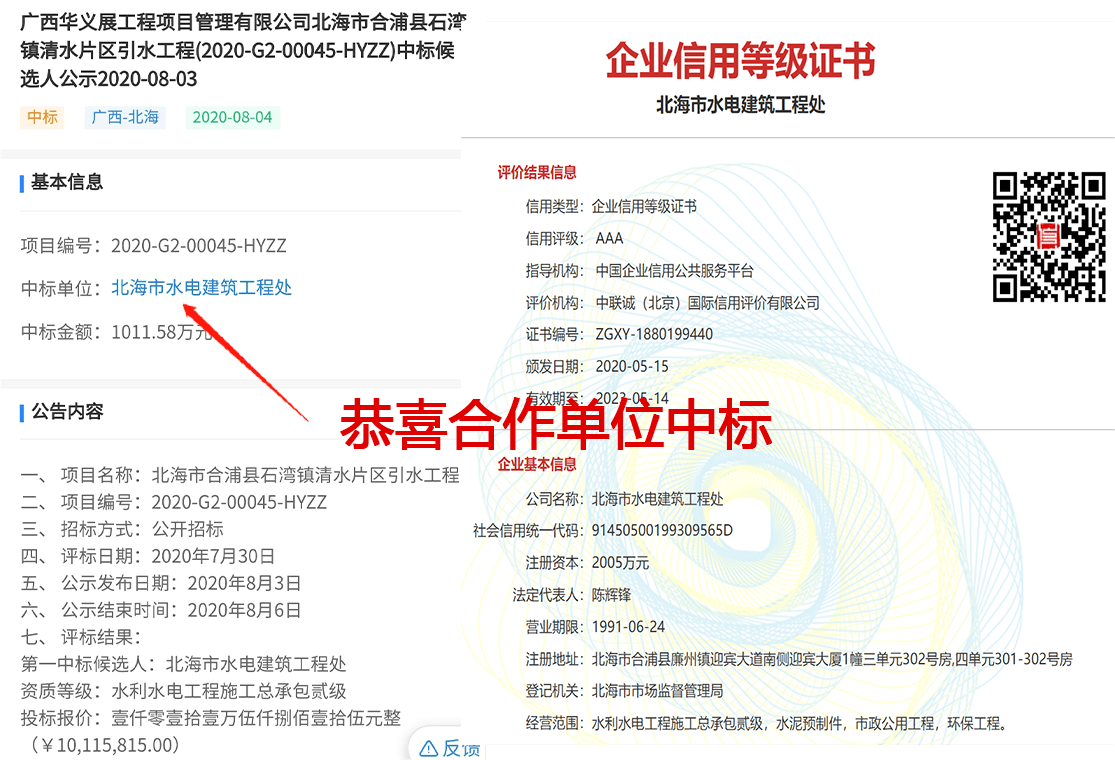Select 公司名称 北海市水电建筑工程处 row
The image size is (1115, 760).
coord(624,499)
